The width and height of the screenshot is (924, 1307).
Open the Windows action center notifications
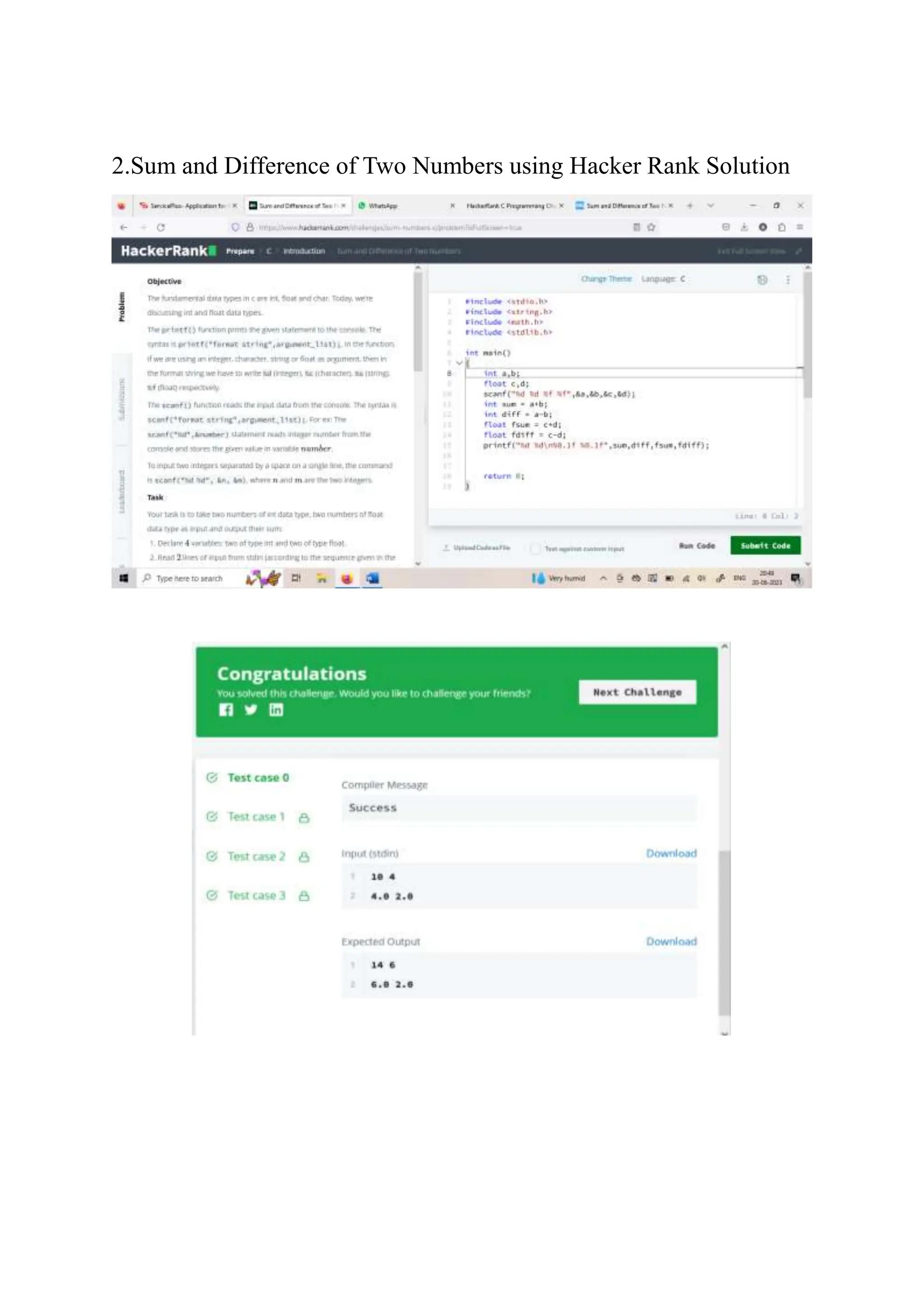tap(796, 579)
